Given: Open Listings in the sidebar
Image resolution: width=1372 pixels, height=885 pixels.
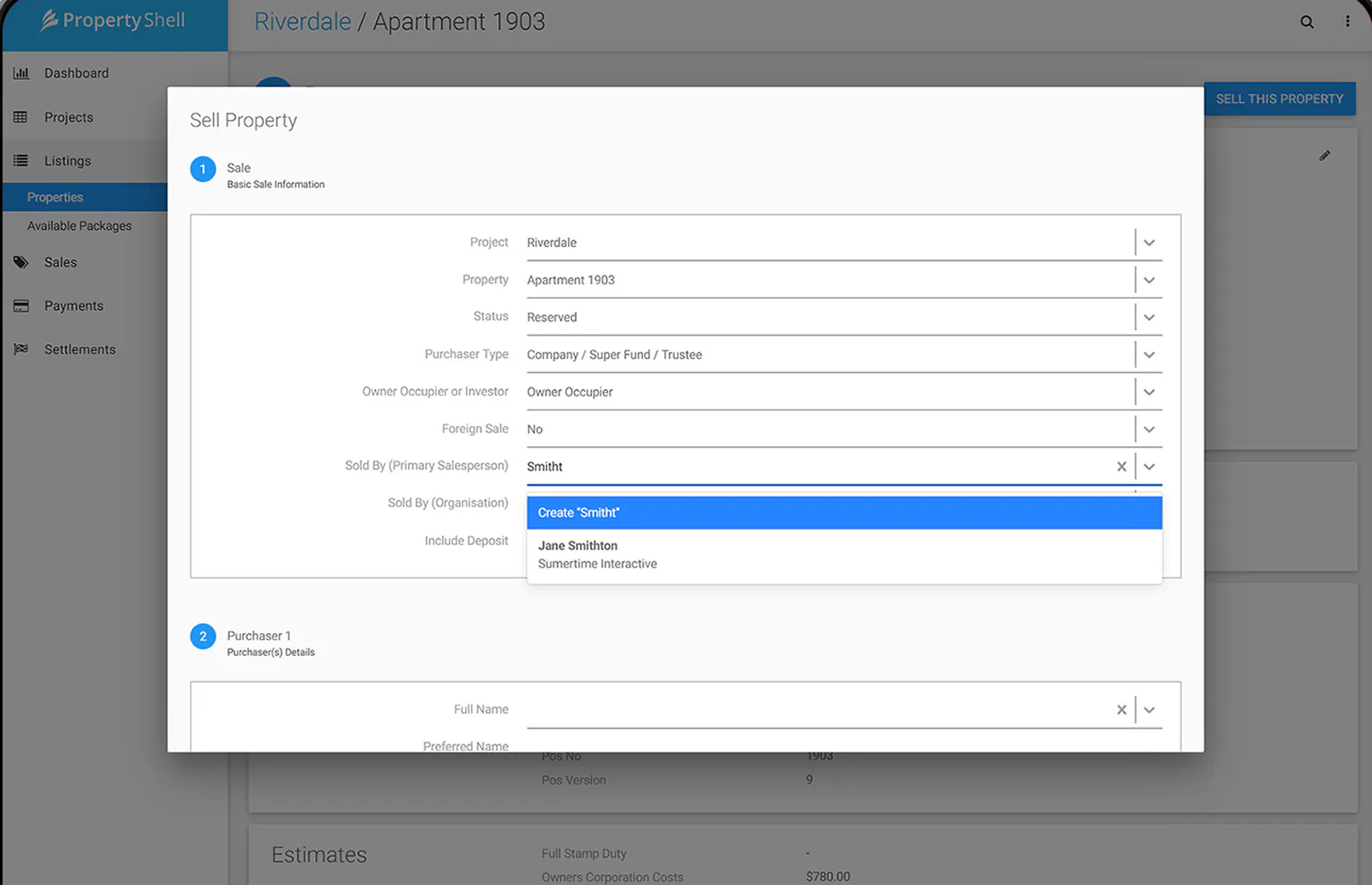Looking at the screenshot, I should tap(67, 160).
